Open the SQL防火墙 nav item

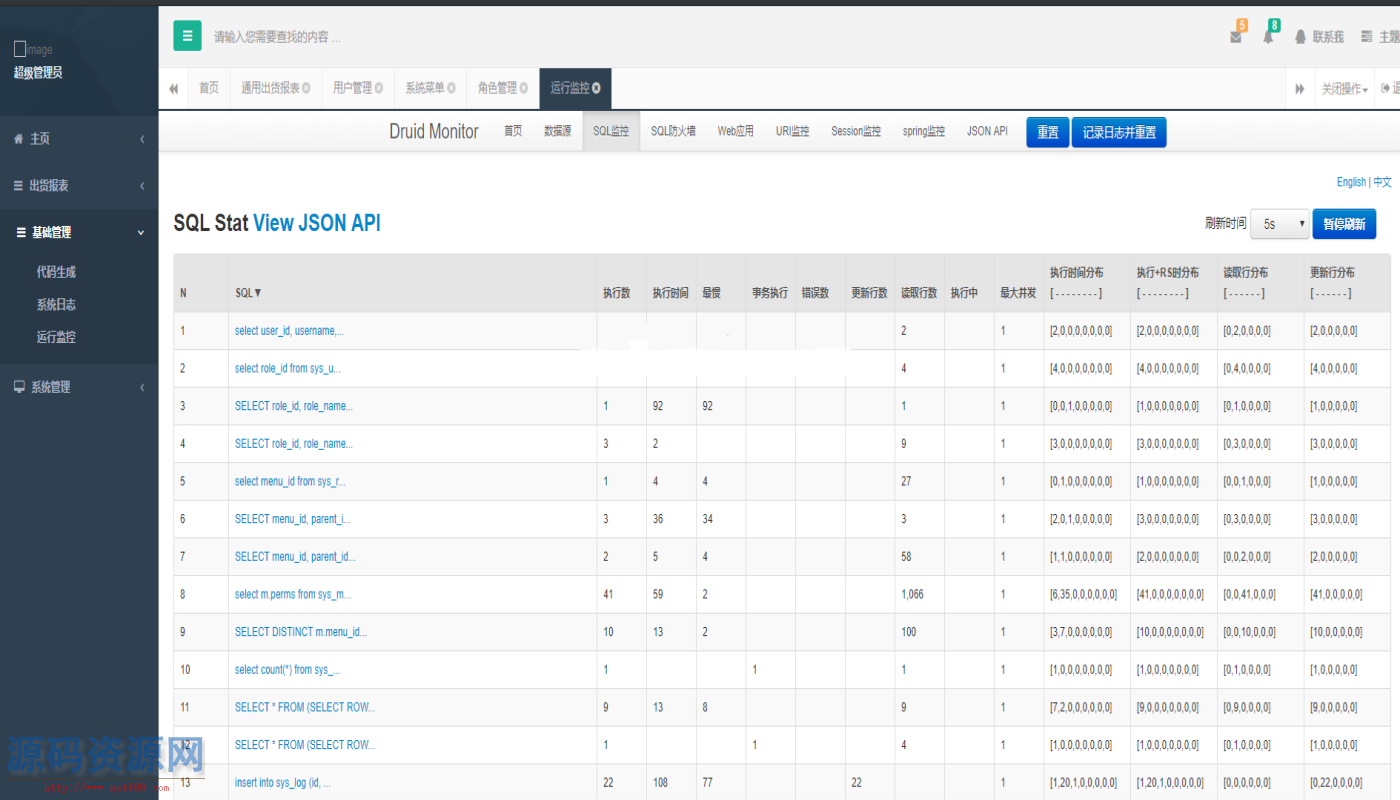tap(673, 131)
